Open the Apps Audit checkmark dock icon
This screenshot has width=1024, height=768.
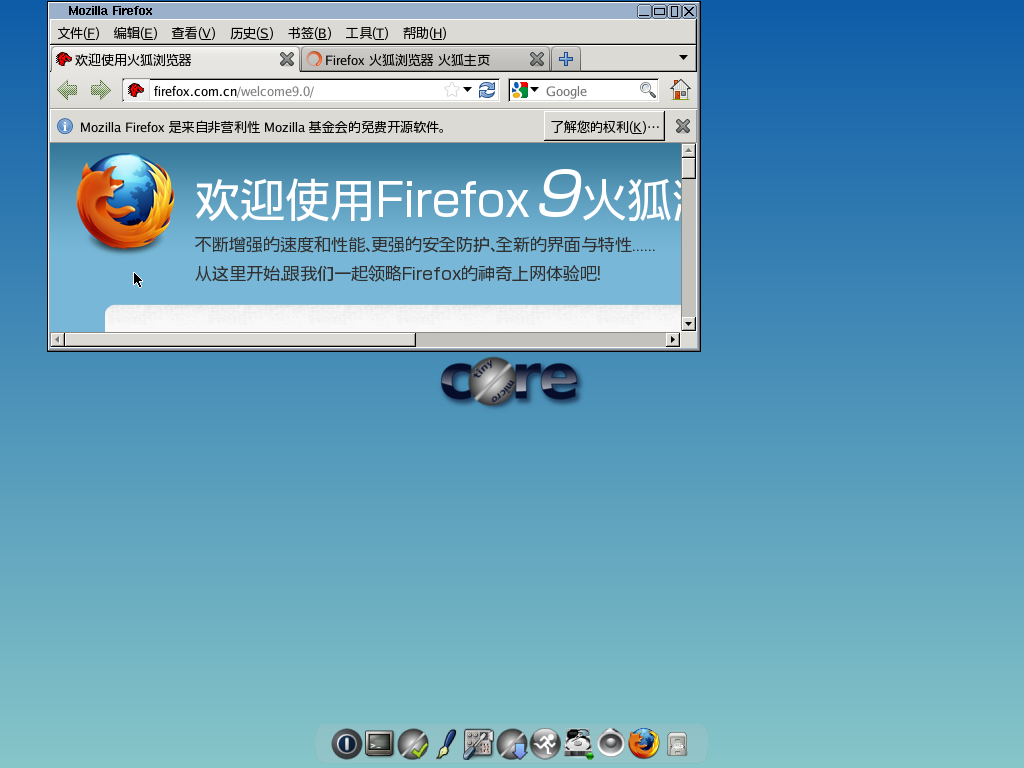413,744
